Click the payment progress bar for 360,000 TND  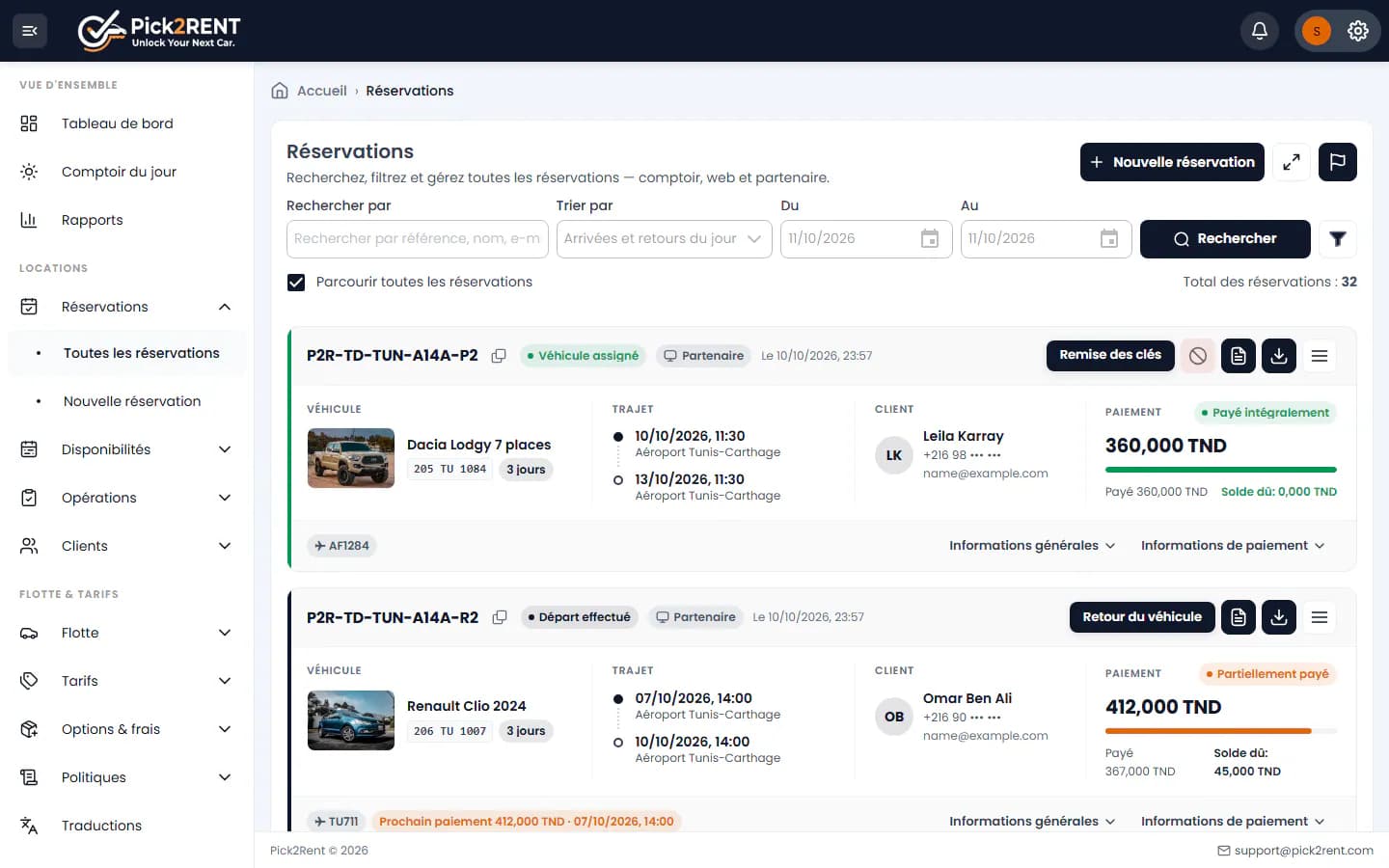[1221, 470]
